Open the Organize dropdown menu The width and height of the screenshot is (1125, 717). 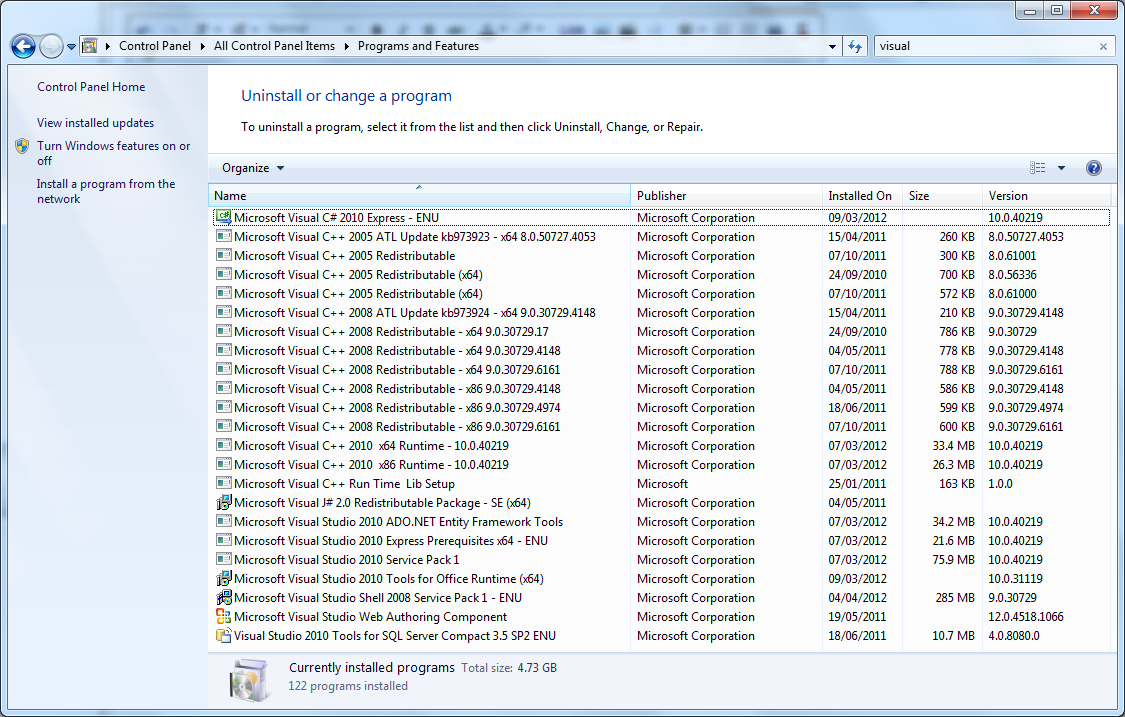(253, 168)
